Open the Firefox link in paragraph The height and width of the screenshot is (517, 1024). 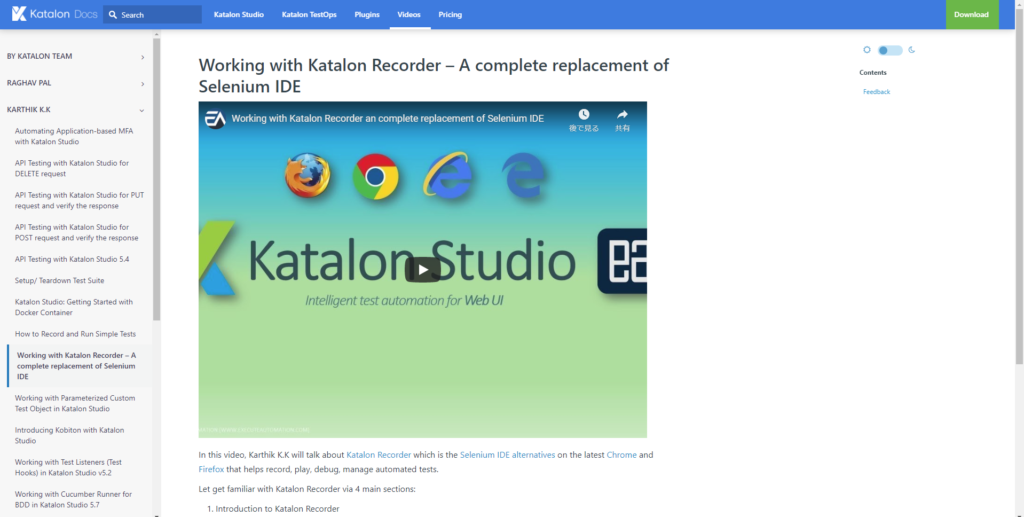(x=211, y=469)
